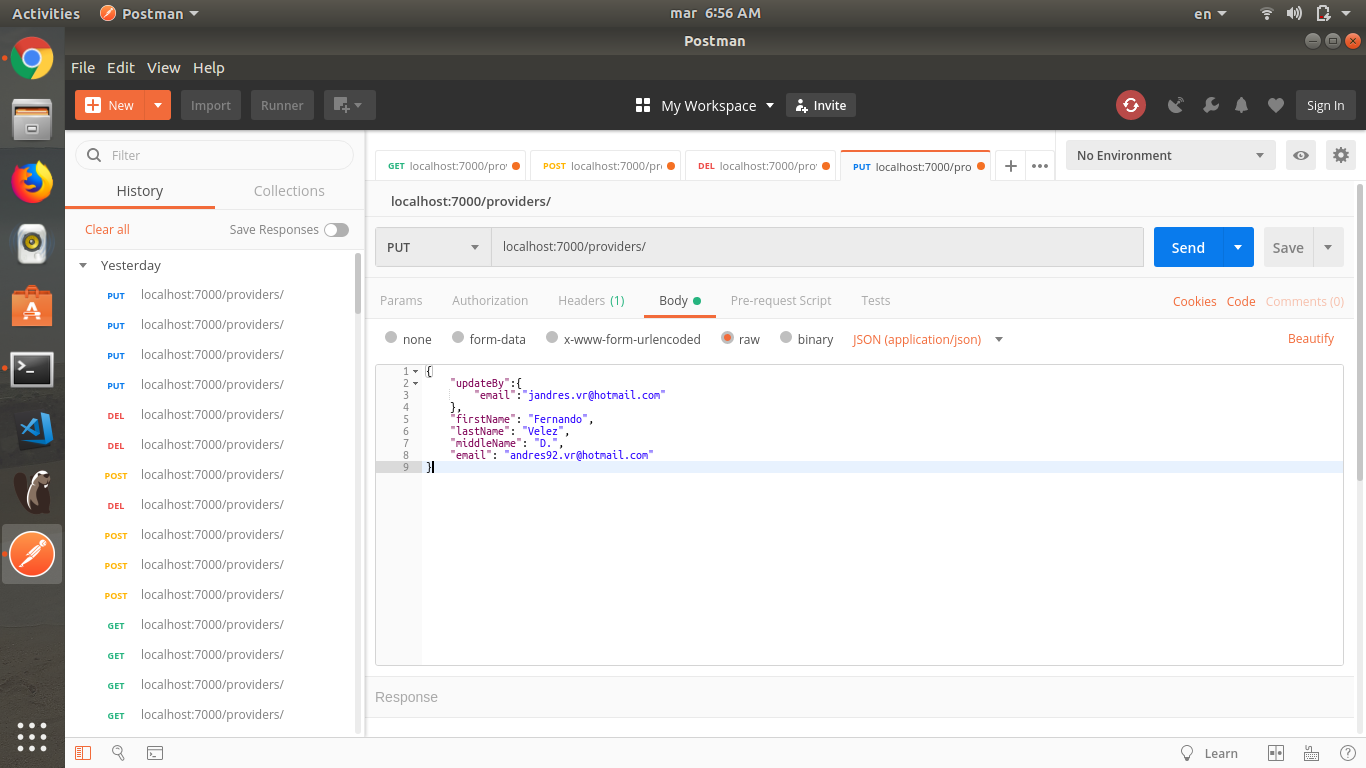This screenshot has width=1366, height=768.
Task: Open Learn (bootcamp) in the status bar
Action: click(1209, 753)
